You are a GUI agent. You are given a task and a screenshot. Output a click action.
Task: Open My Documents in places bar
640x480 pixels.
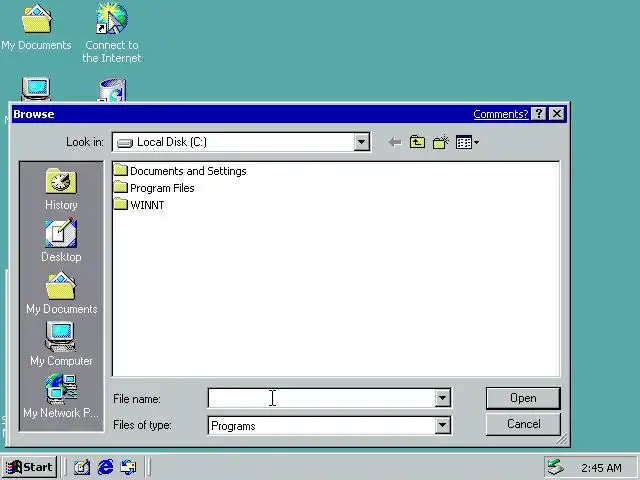61,293
